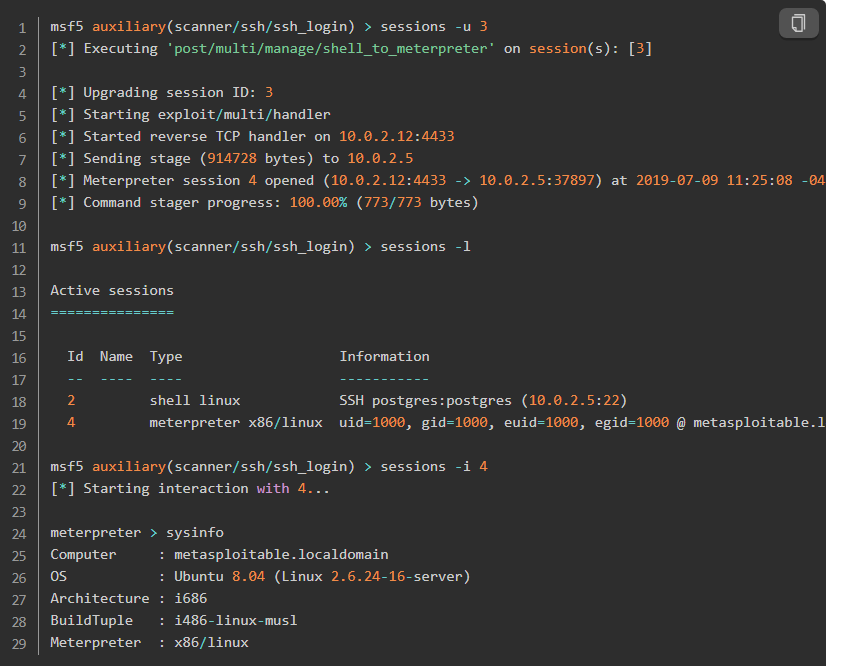This screenshot has height=666, width=841.
Task: Click '10.0.2.5:37897' in the session opened line
Action: pos(537,181)
